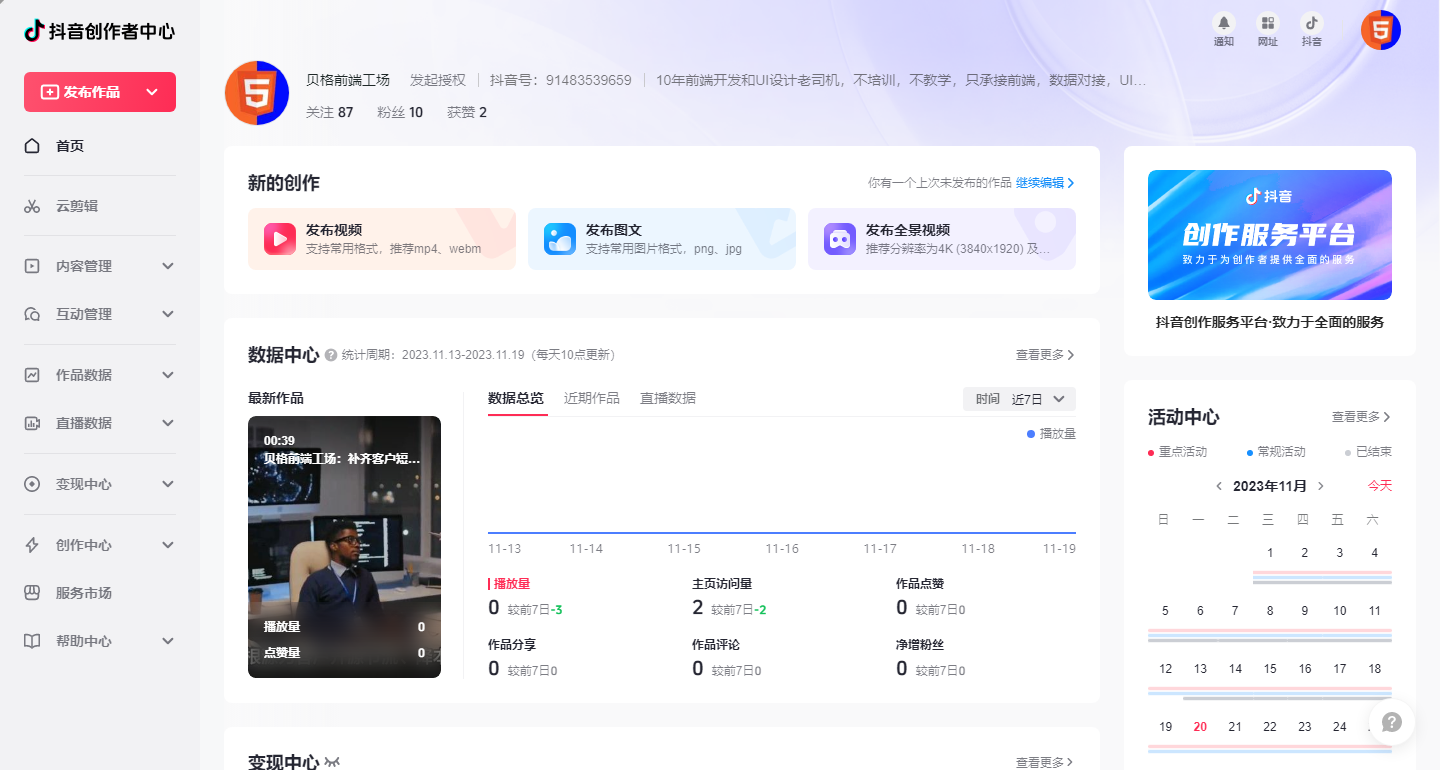
Task: Expand the 创作中心 chevron
Action: (168, 545)
